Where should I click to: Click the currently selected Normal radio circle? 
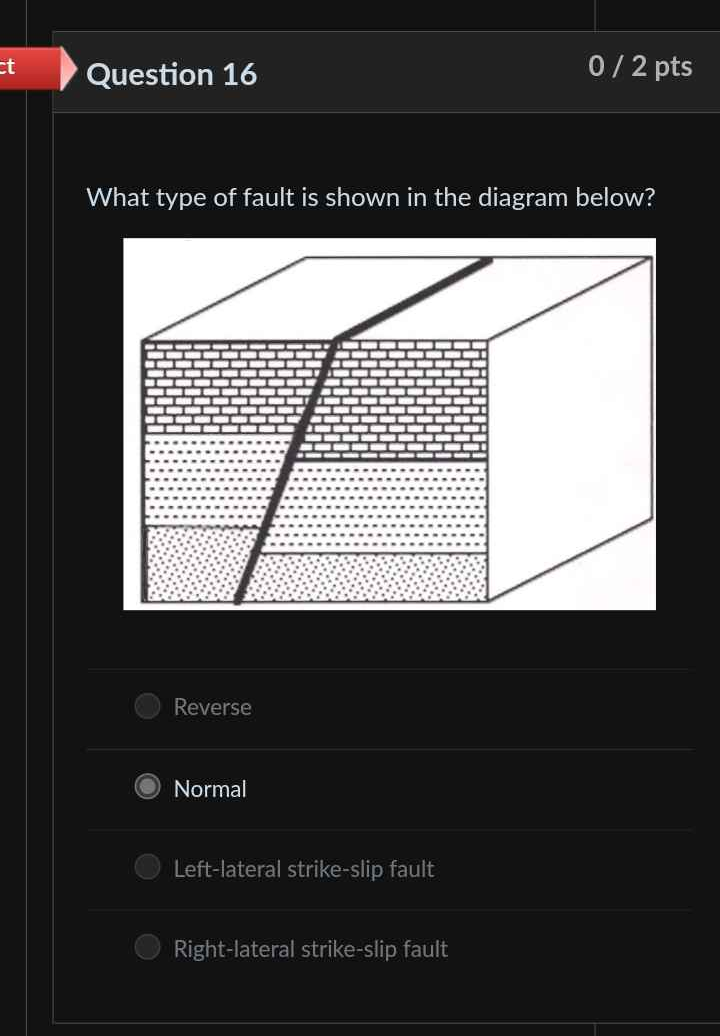pos(147,787)
